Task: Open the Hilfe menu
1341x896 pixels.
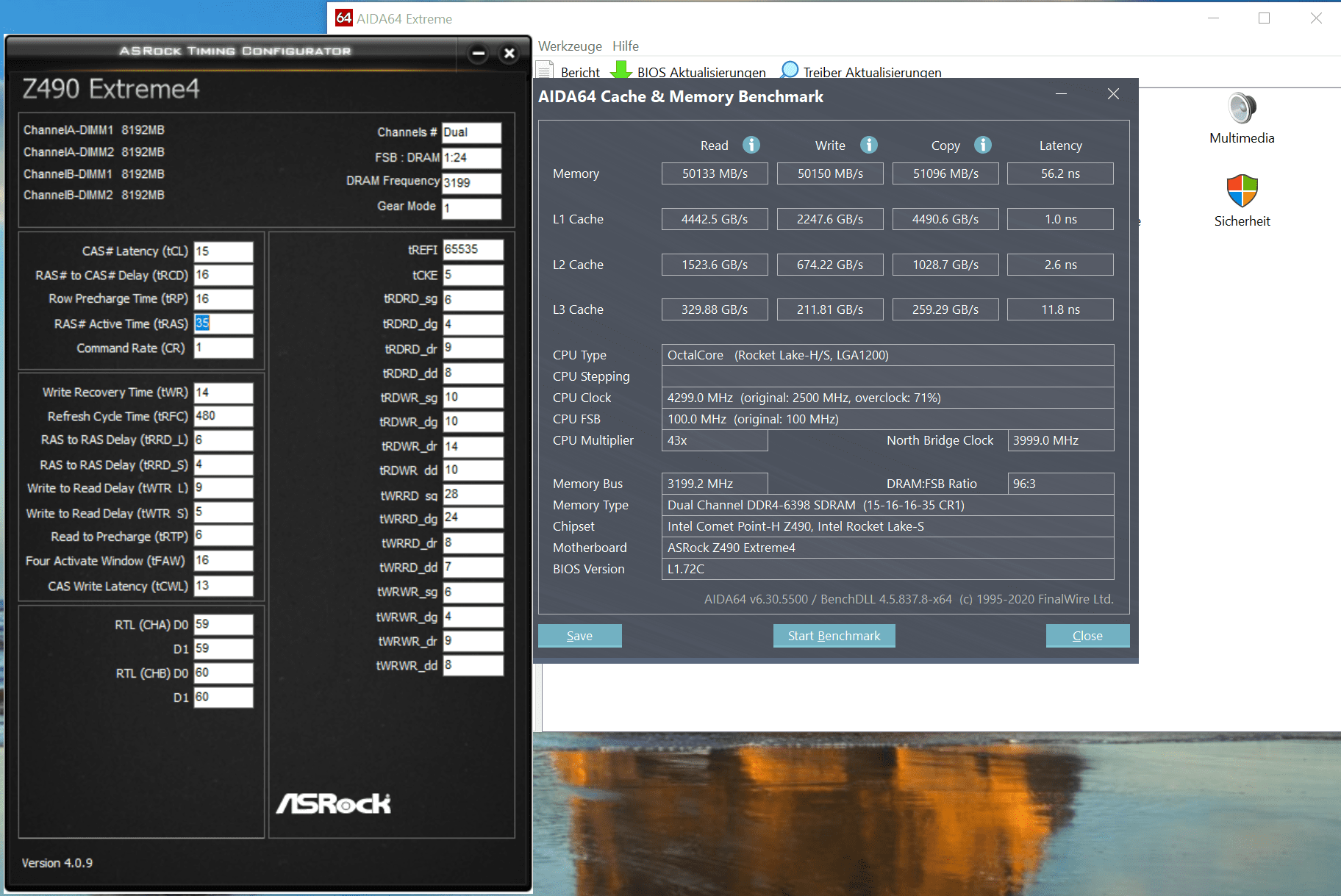Action: [626, 46]
